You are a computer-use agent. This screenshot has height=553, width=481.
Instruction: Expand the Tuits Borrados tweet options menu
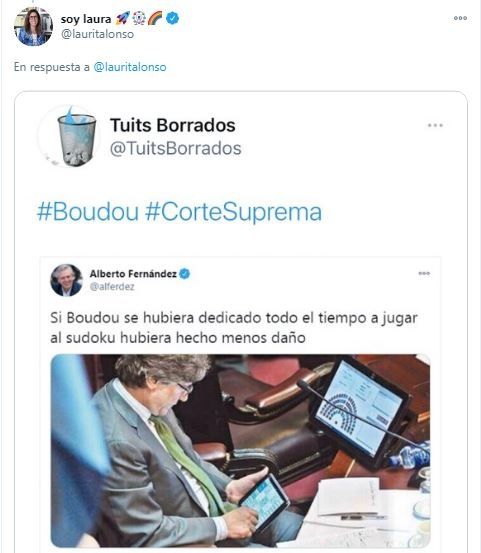pos(435,125)
